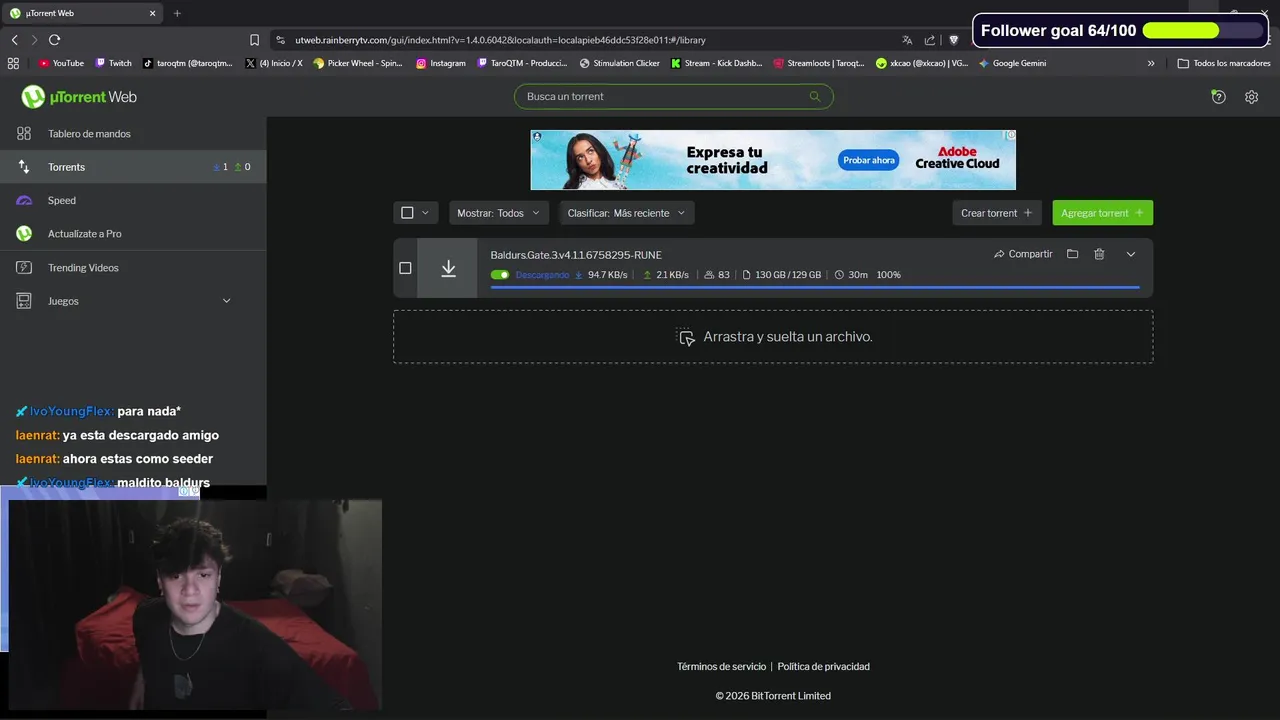Click the search magnifier icon in torrent search
The height and width of the screenshot is (720, 1280).
(814, 96)
